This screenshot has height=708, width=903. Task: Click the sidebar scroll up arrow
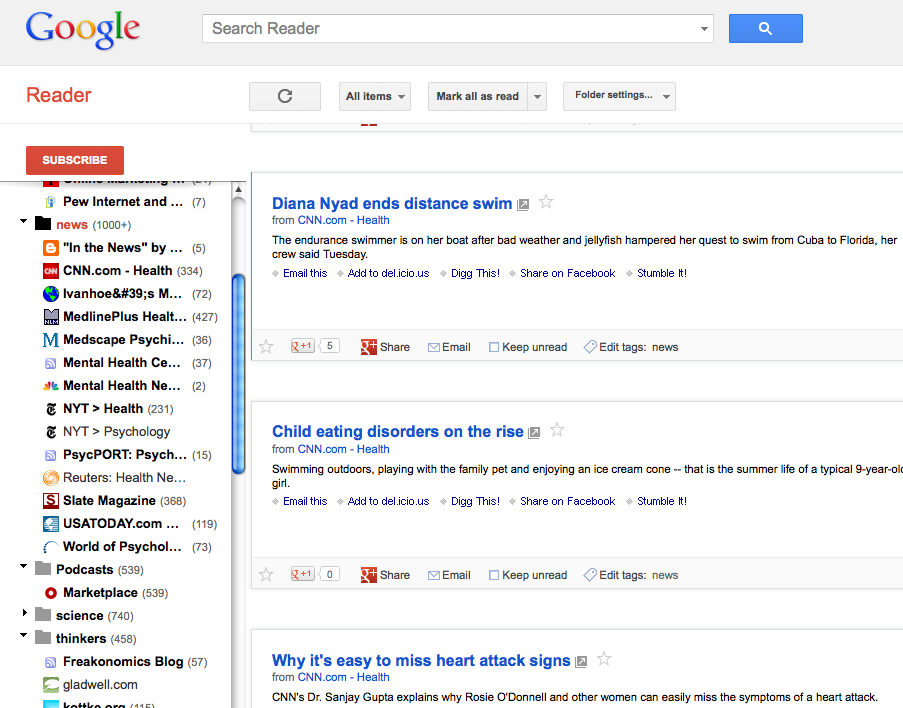(238, 190)
